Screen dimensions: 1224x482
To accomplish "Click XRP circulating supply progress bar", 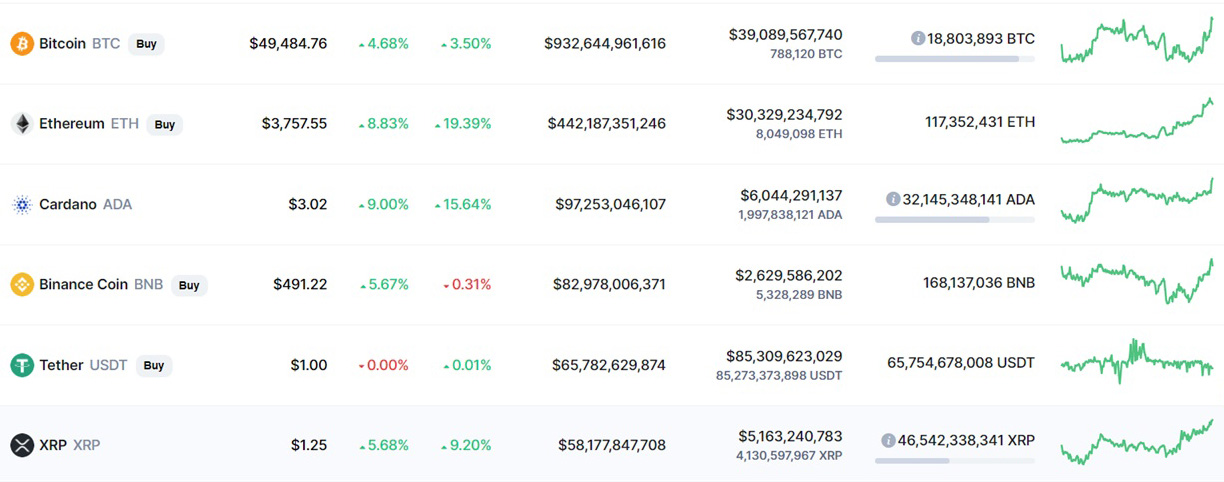I will pos(954,461).
